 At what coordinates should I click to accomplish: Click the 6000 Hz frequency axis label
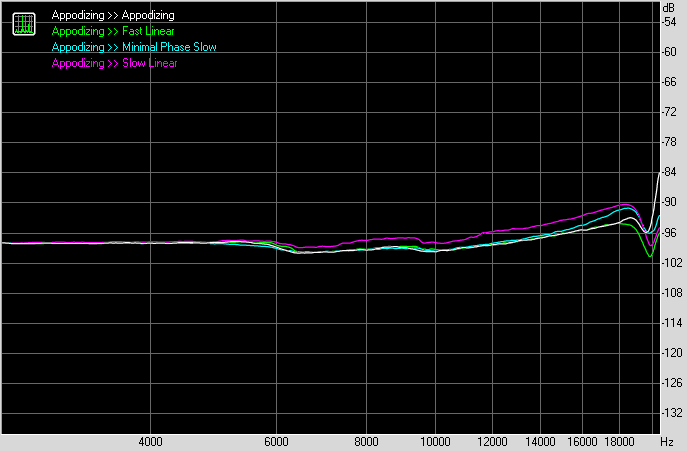point(278,441)
